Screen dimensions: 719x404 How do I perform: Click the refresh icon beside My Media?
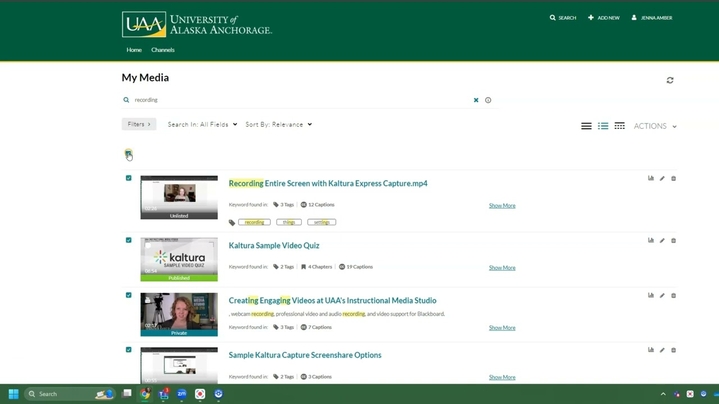[x=670, y=80]
